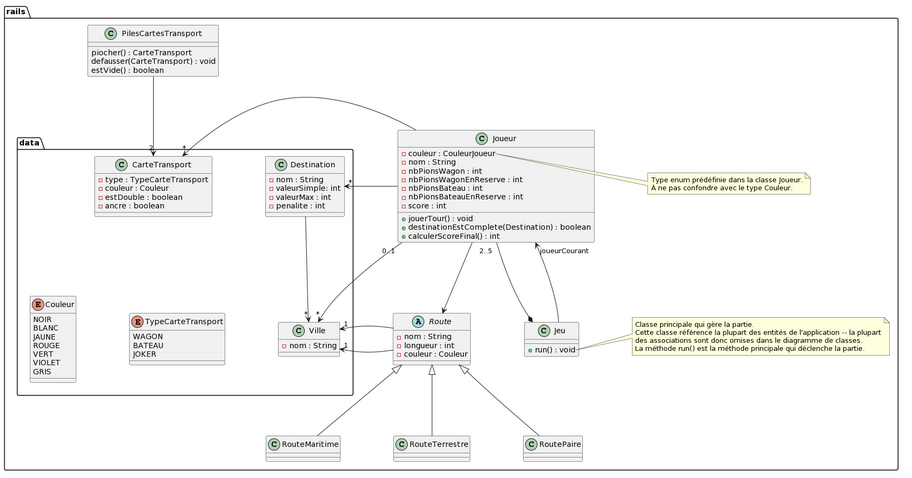
Task: Select the class icon beside RouteTerrestre
Action: (403, 443)
